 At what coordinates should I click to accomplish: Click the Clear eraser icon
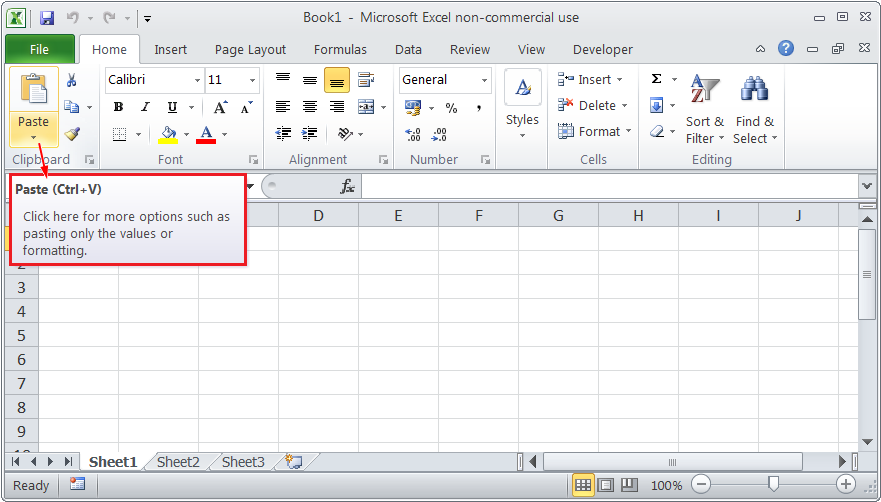(657, 132)
